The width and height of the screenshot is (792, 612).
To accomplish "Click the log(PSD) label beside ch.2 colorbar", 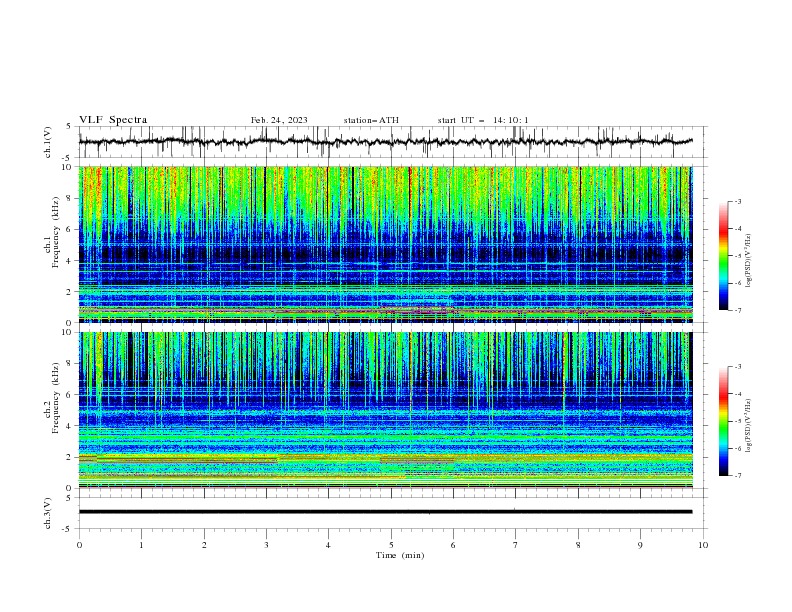I will 749,426.
